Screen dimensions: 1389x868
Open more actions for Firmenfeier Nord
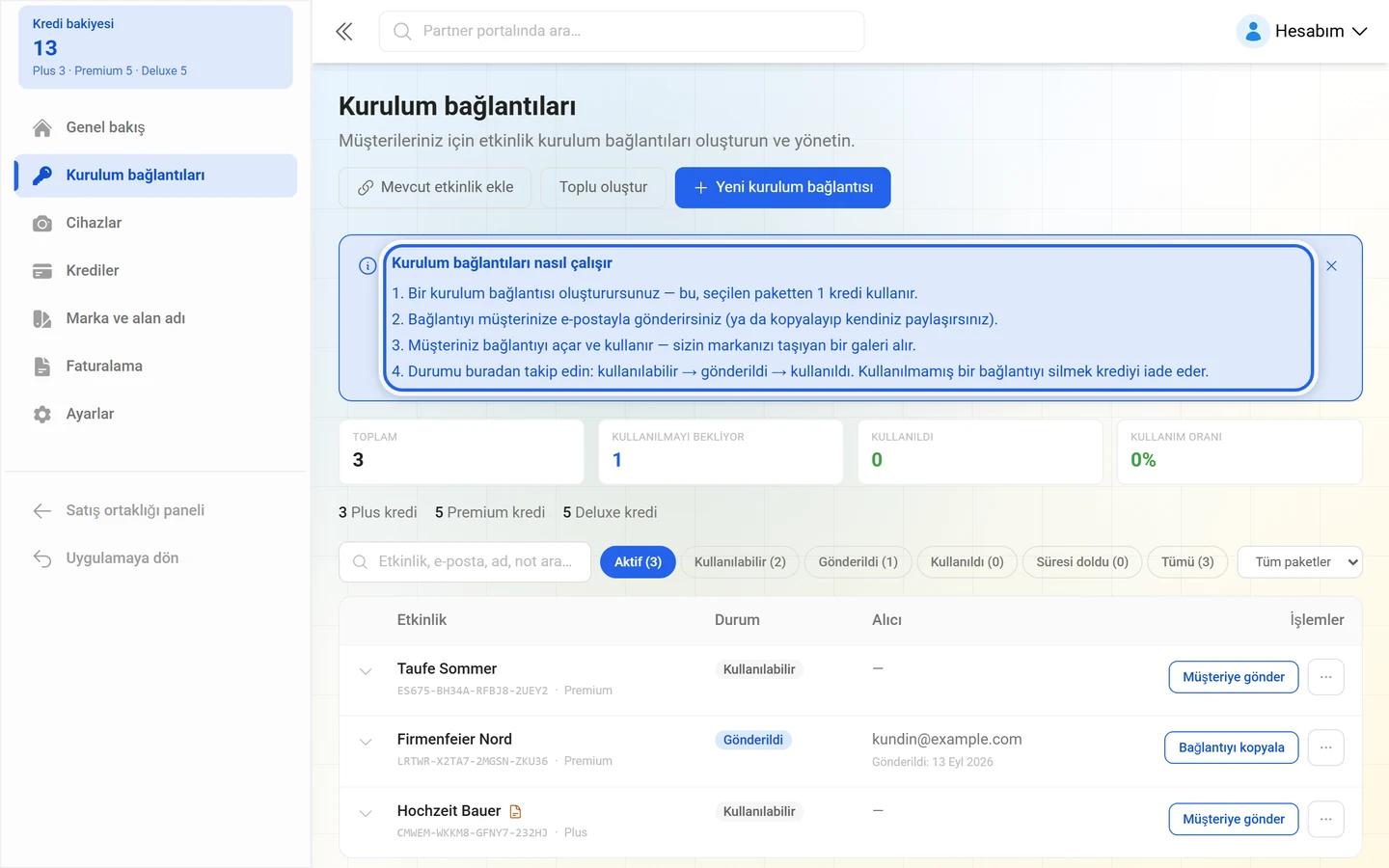pyautogui.click(x=1326, y=747)
